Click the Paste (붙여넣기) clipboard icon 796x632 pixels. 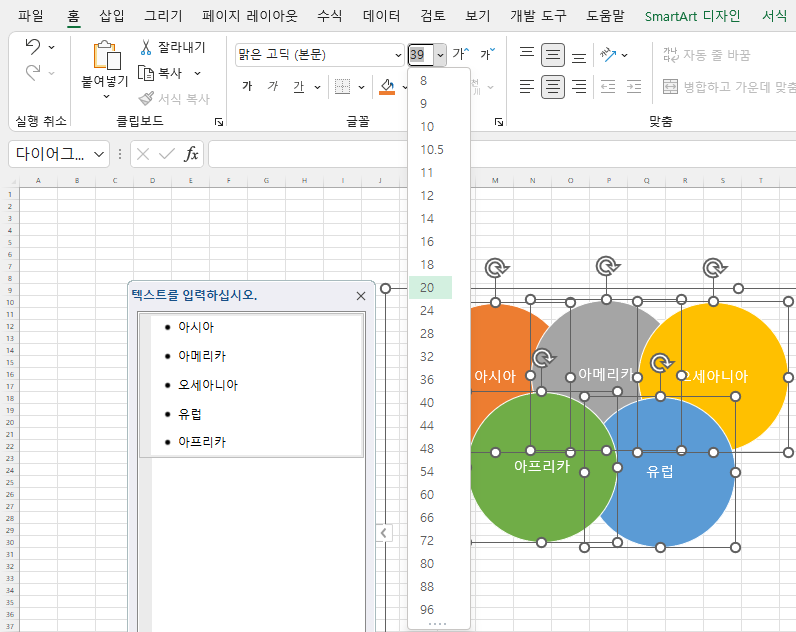[106, 55]
